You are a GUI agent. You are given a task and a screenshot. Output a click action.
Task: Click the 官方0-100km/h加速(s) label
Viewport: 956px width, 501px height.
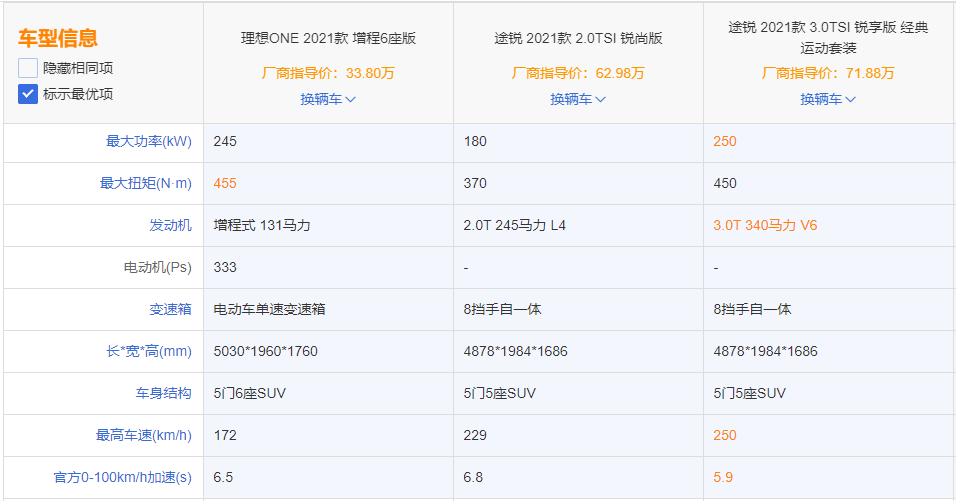[123, 477]
